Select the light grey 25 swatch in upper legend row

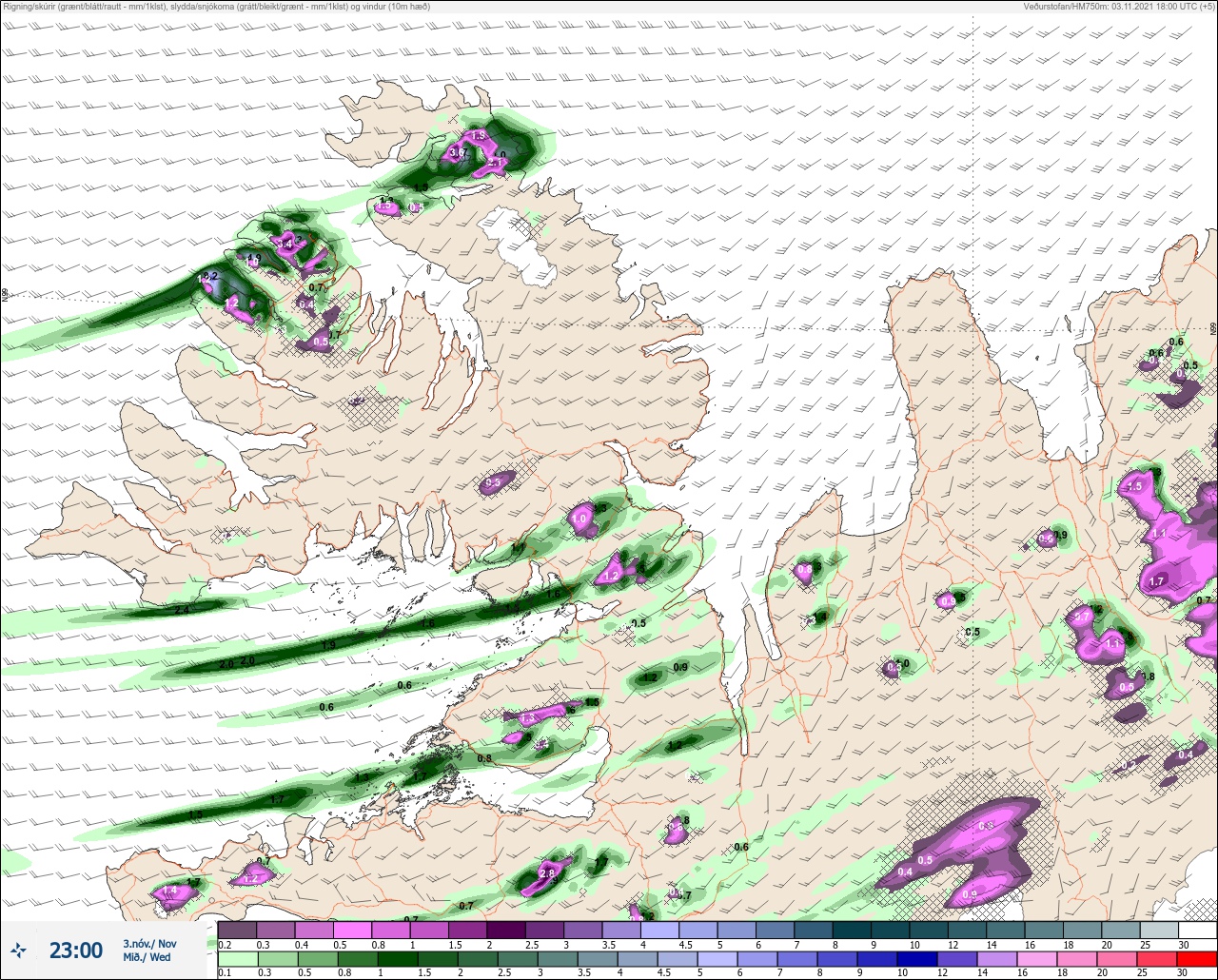[x=1159, y=930]
